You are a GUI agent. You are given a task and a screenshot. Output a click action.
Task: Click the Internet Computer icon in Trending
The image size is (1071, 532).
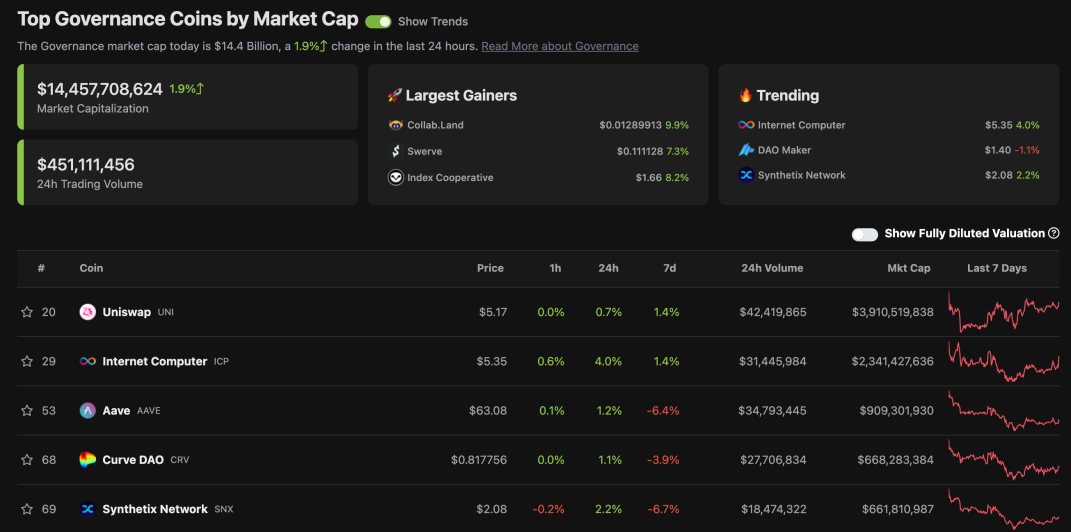point(745,125)
